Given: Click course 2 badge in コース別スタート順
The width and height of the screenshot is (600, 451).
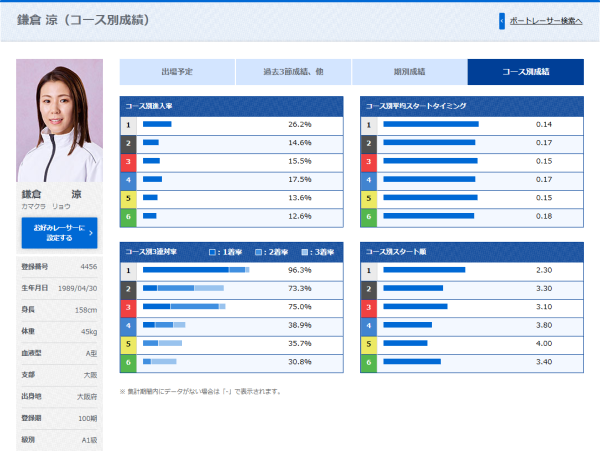Looking at the screenshot, I should pos(369,289).
